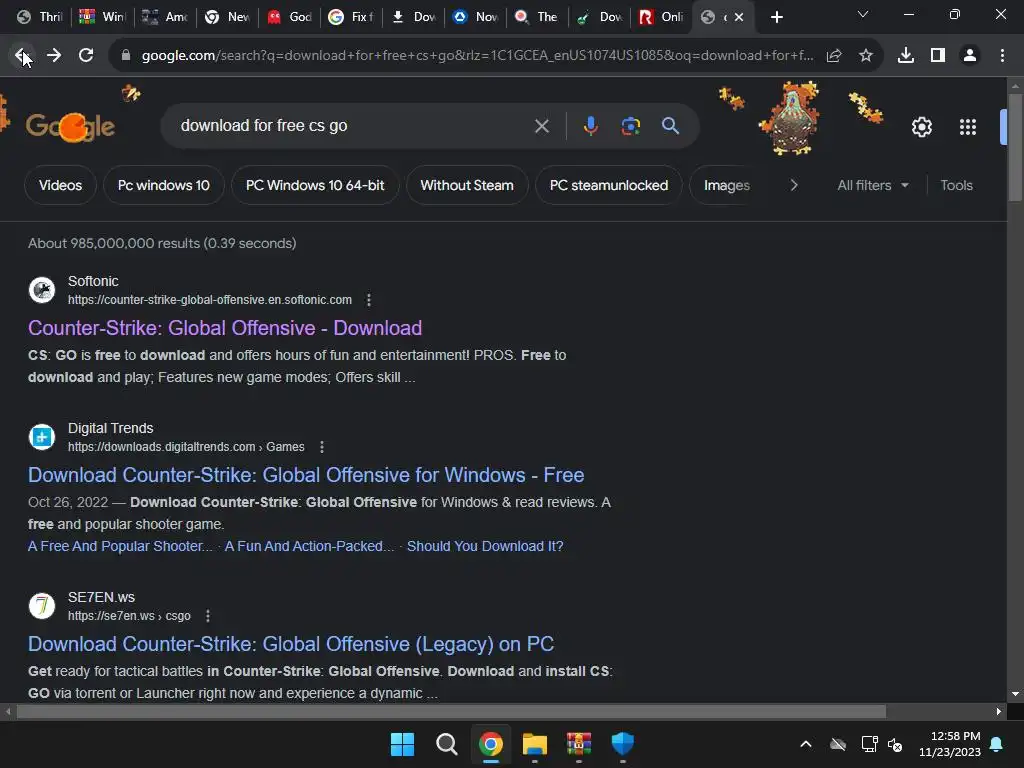
Task: Click the horizontal scrollbar thumb
Action: pos(451,711)
